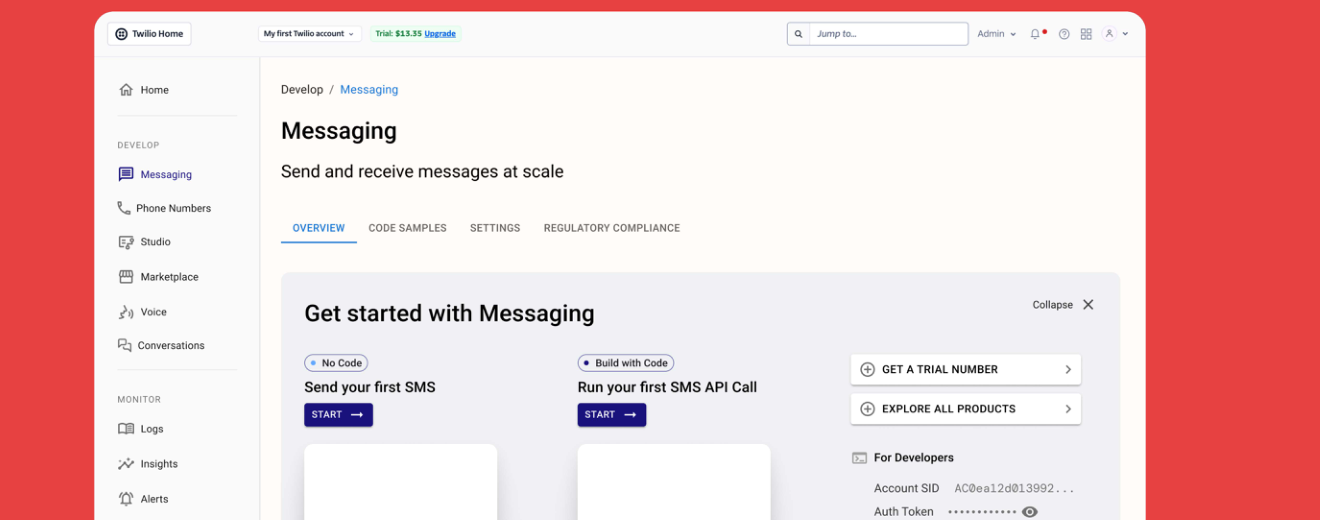Click the Logs book icon
Viewport: 1320px width, 520px height.
click(x=126, y=429)
